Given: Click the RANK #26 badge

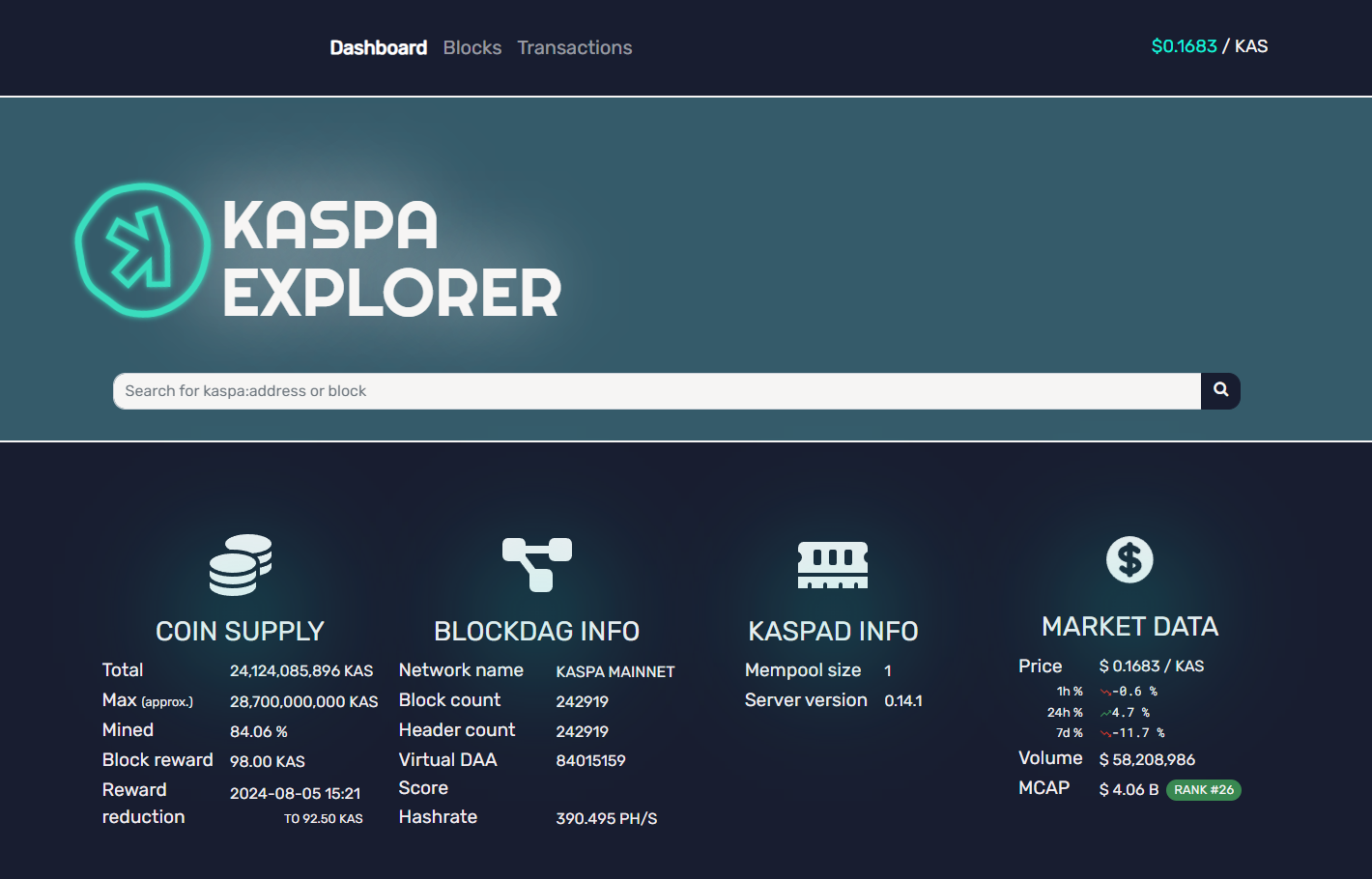Looking at the screenshot, I should tap(1204, 790).
